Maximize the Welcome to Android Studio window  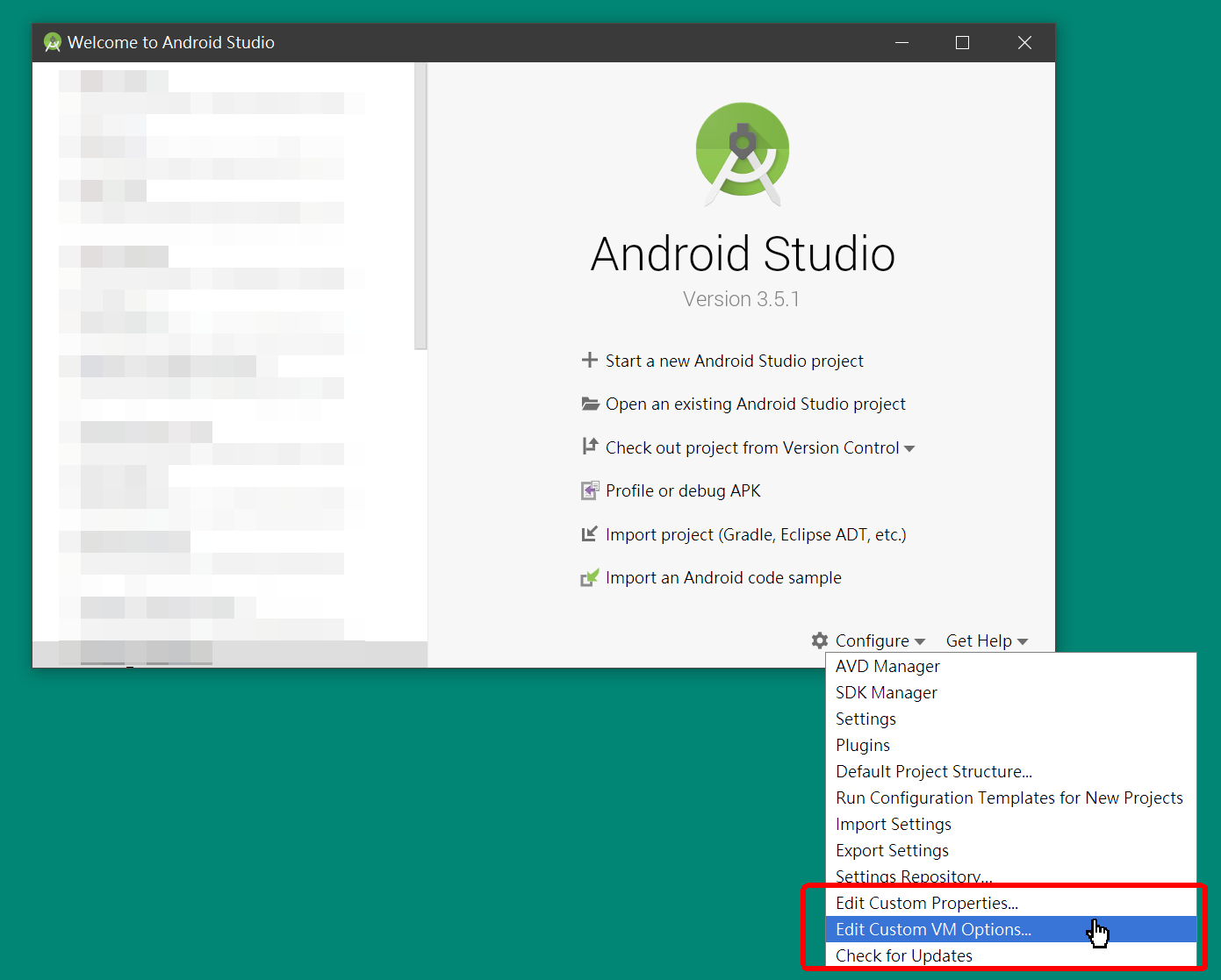click(x=963, y=42)
